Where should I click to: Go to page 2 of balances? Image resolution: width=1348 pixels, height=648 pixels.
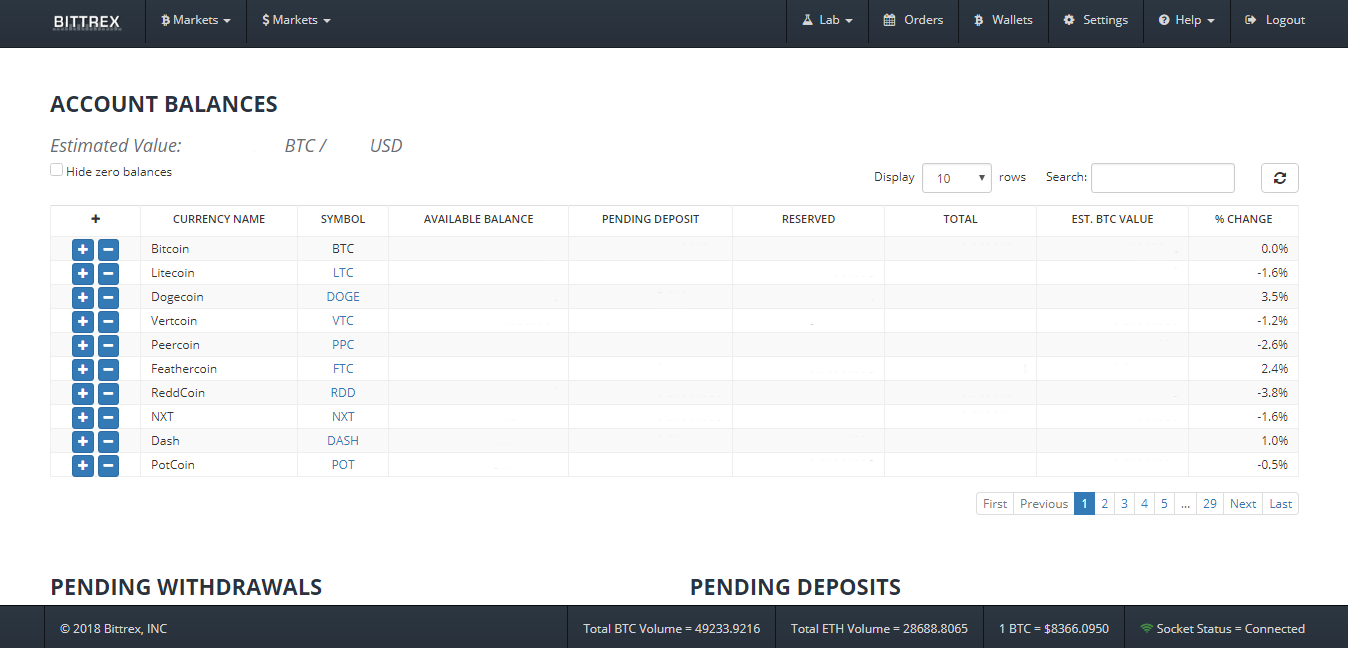coord(1104,504)
